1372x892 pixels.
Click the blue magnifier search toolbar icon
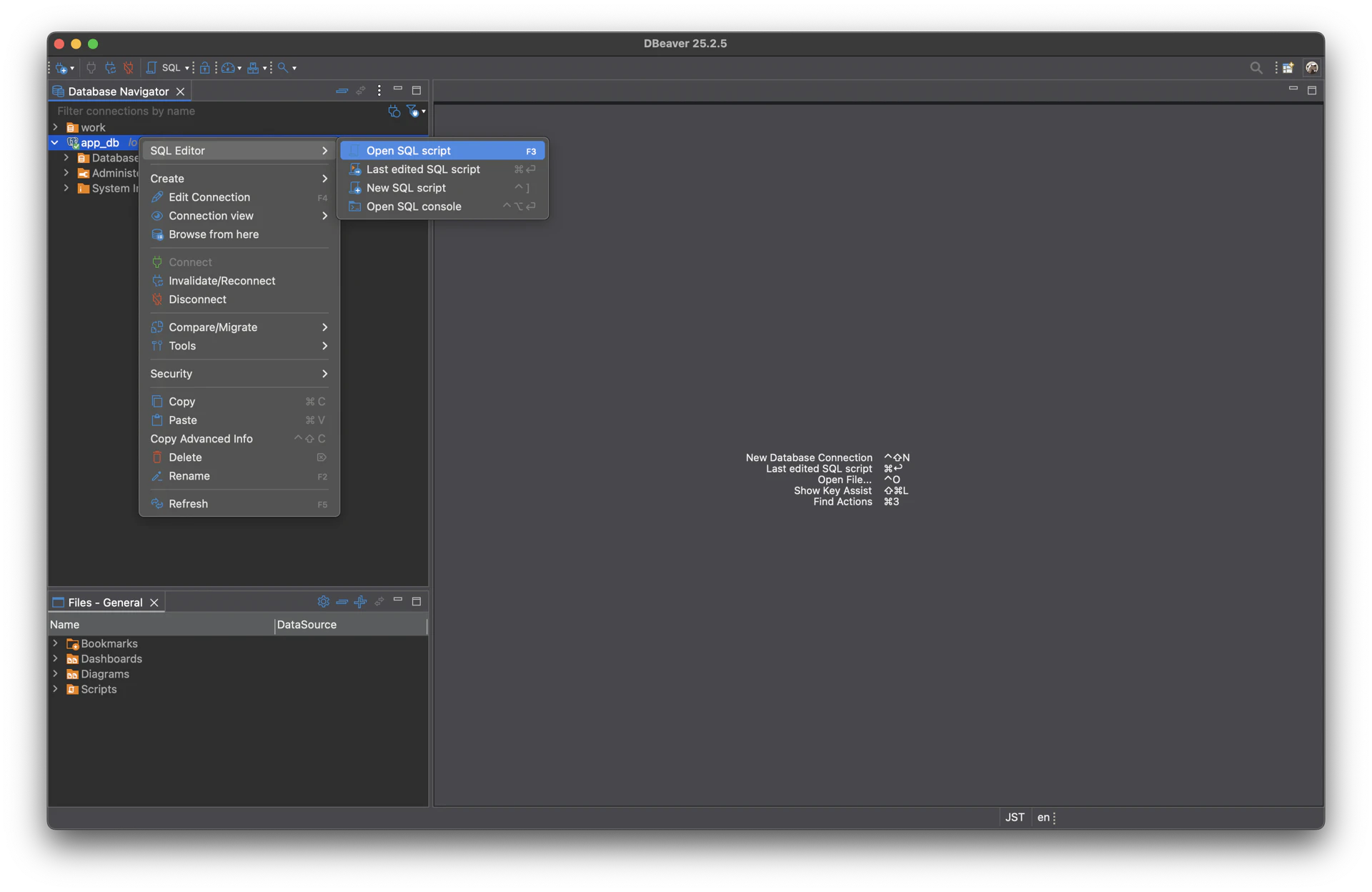[283, 68]
